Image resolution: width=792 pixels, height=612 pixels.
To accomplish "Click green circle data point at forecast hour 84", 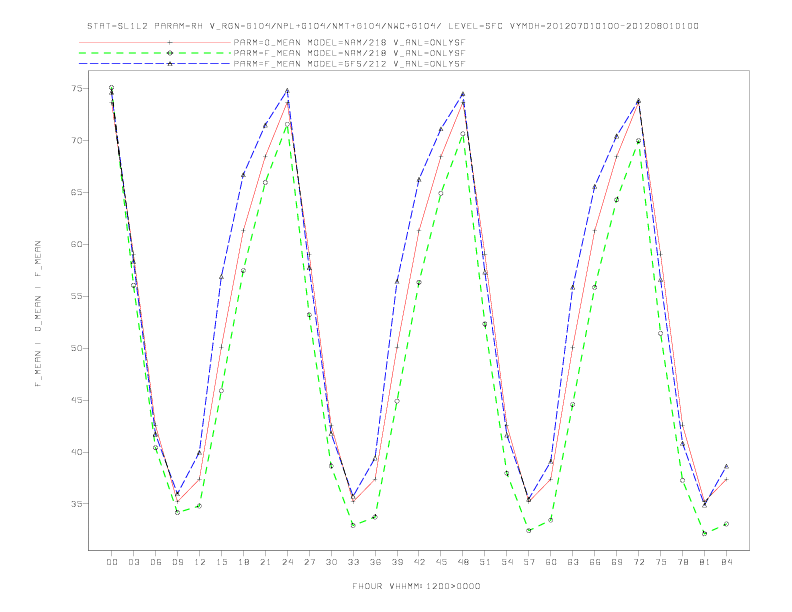I will tap(726, 524).
